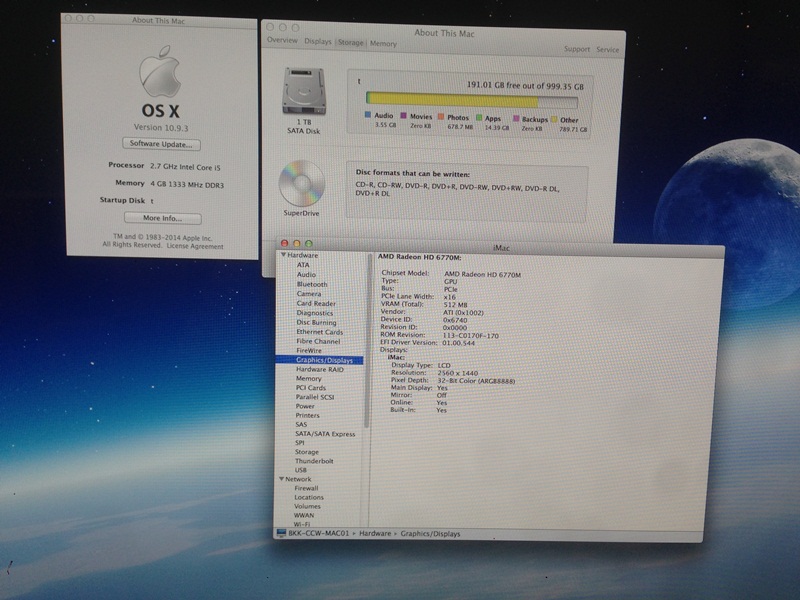Minimize the iMac System Information window
The image size is (800, 600).
296,243
